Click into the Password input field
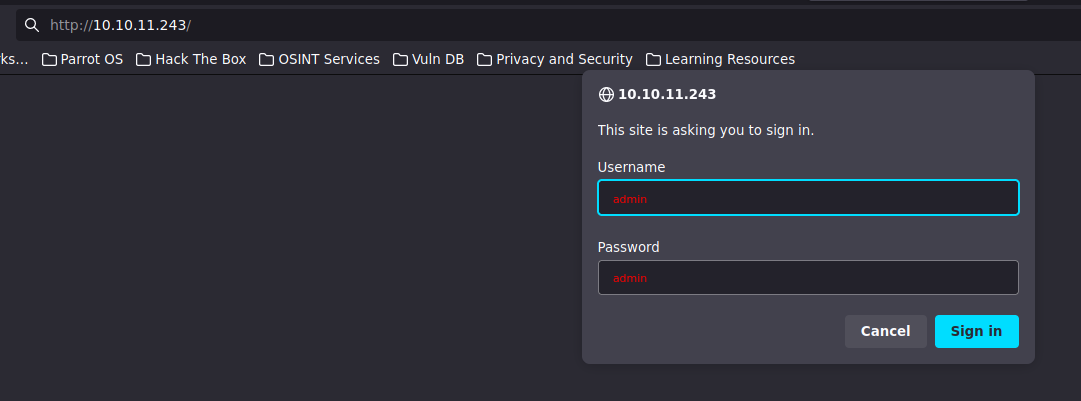Viewport: 1081px width, 401px height. coord(808,278)
